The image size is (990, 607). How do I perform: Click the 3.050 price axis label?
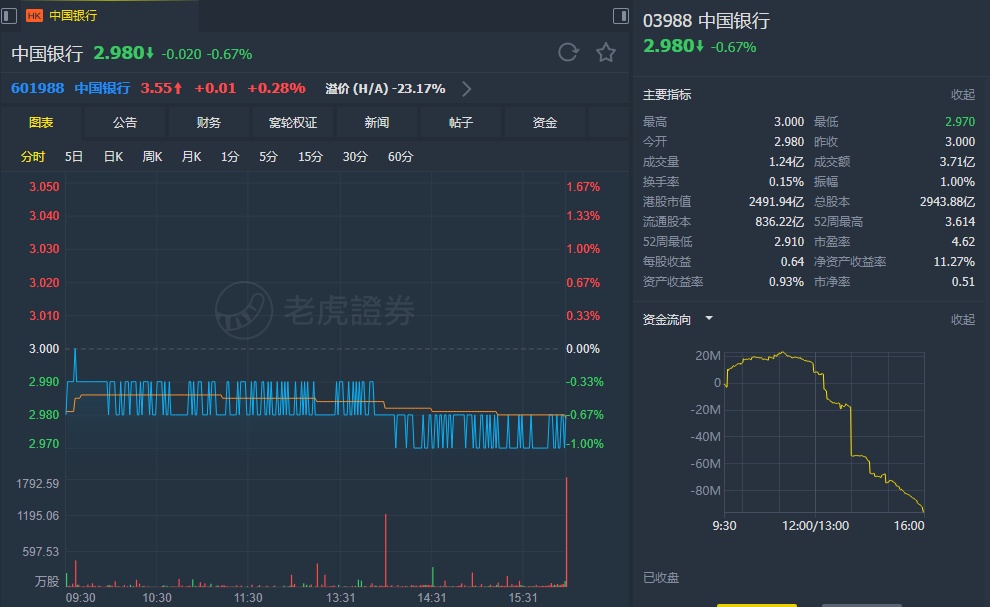click(44, 187)
